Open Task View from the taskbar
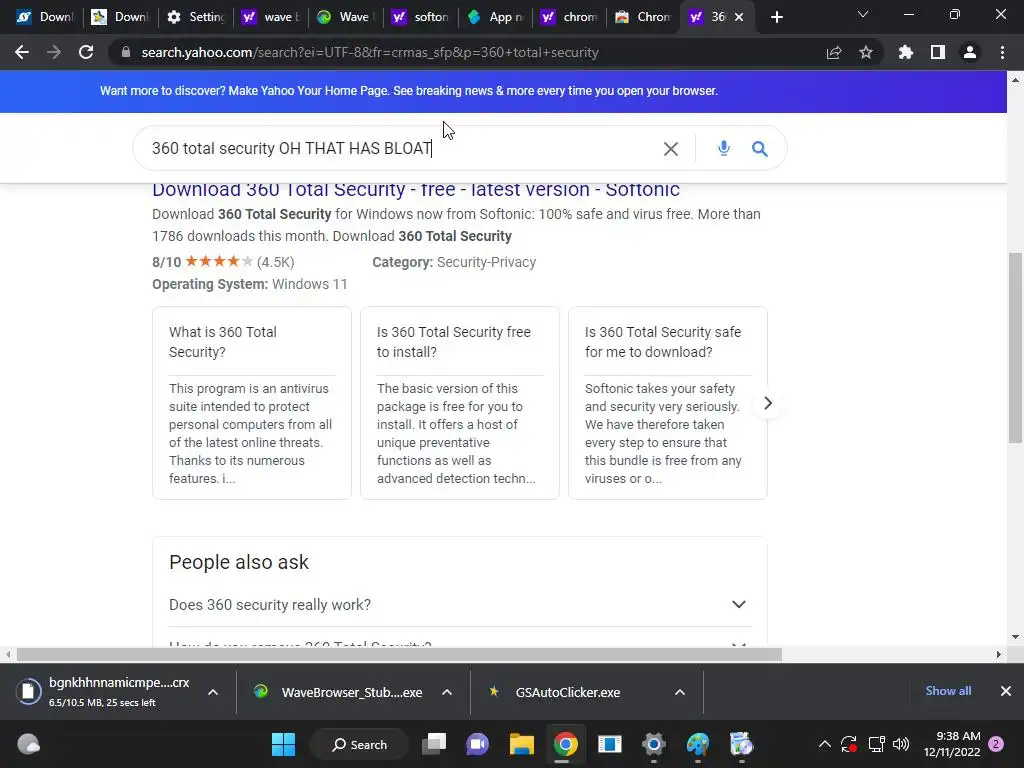1024x768 pixels. click(x=434, y=744)
